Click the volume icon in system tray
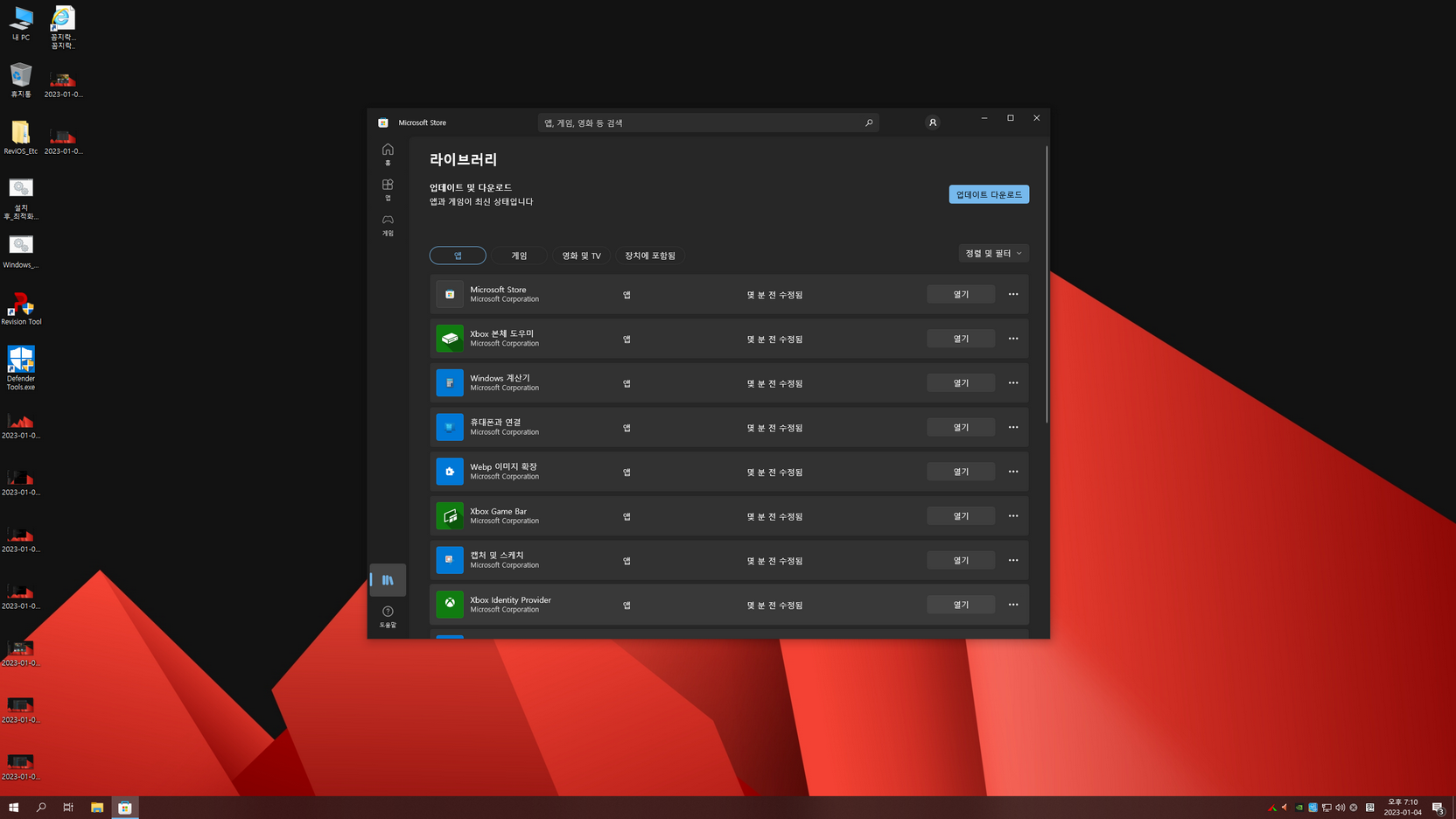 coord(1340,808)
